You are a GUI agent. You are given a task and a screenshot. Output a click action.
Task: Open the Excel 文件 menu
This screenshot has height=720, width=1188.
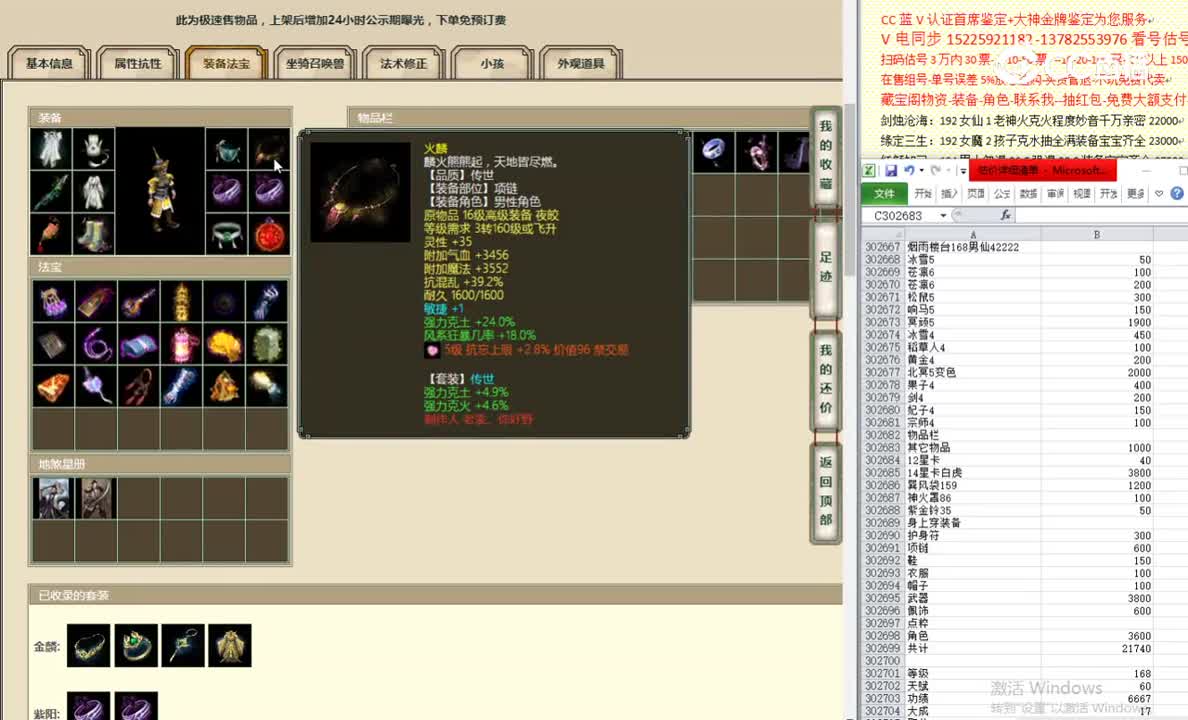pos(886,193)
